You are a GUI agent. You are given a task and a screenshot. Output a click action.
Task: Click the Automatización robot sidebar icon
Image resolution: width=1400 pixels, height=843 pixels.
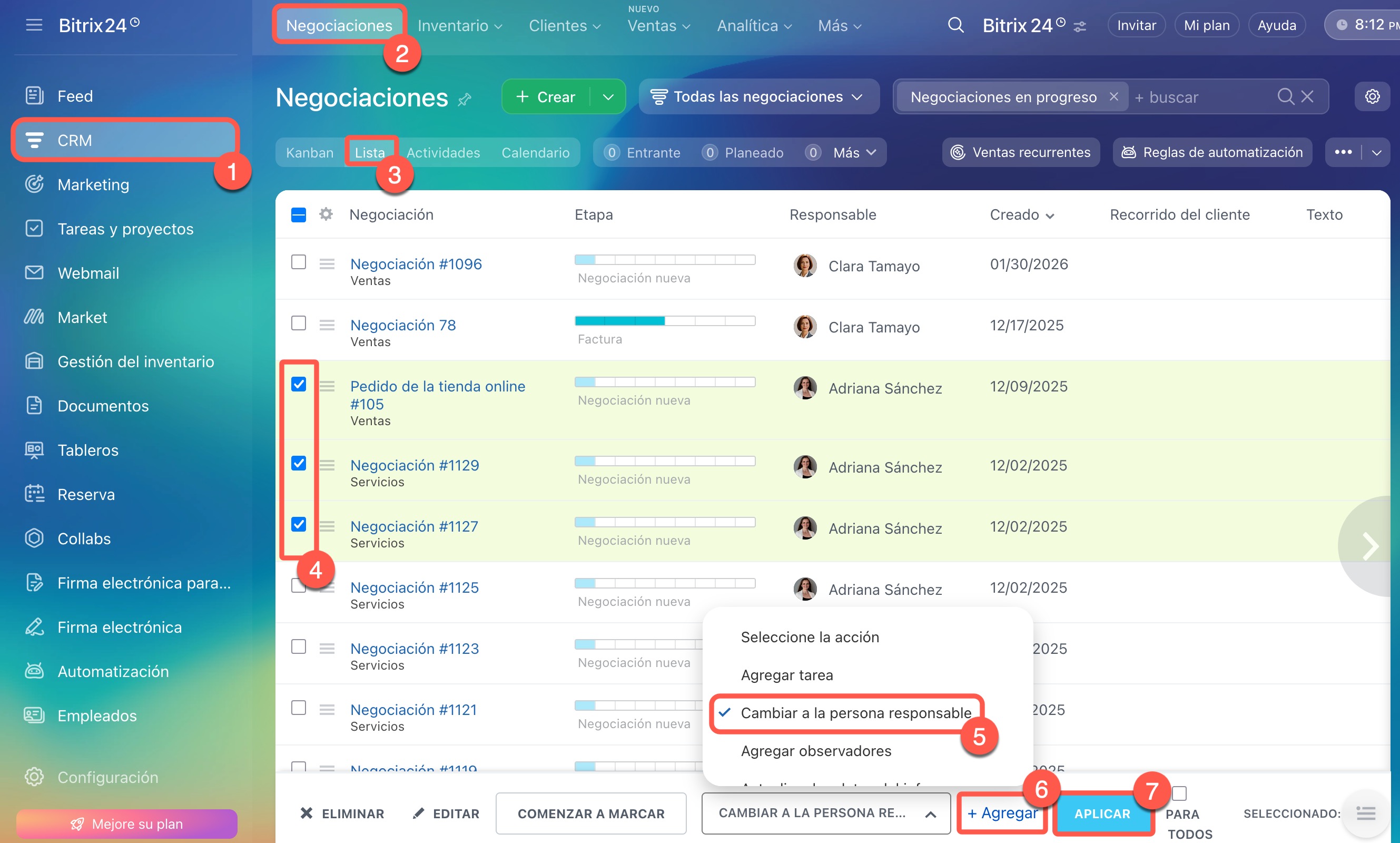(34, 671)
